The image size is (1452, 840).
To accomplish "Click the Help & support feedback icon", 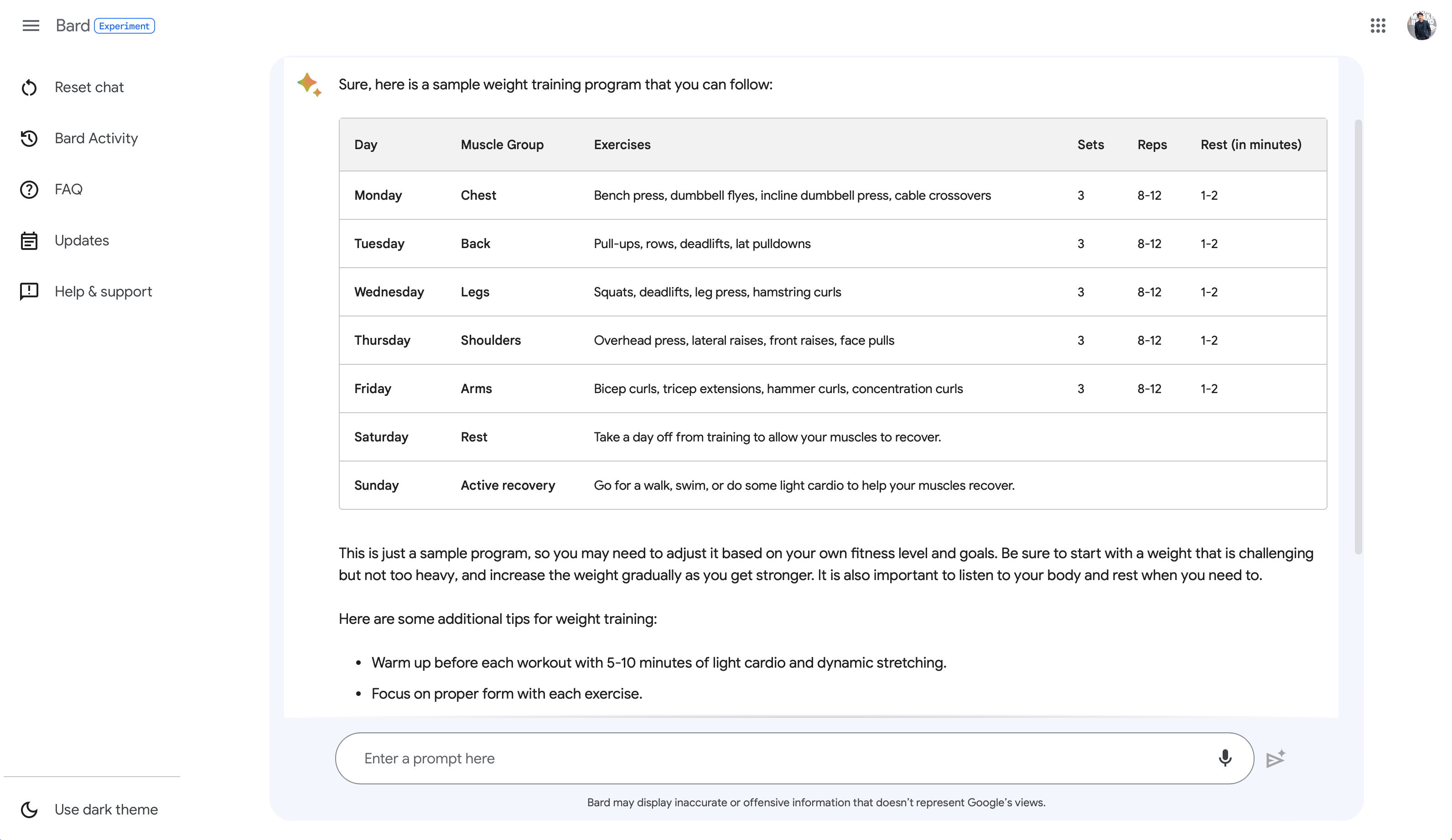I will [x=29, y=291].
